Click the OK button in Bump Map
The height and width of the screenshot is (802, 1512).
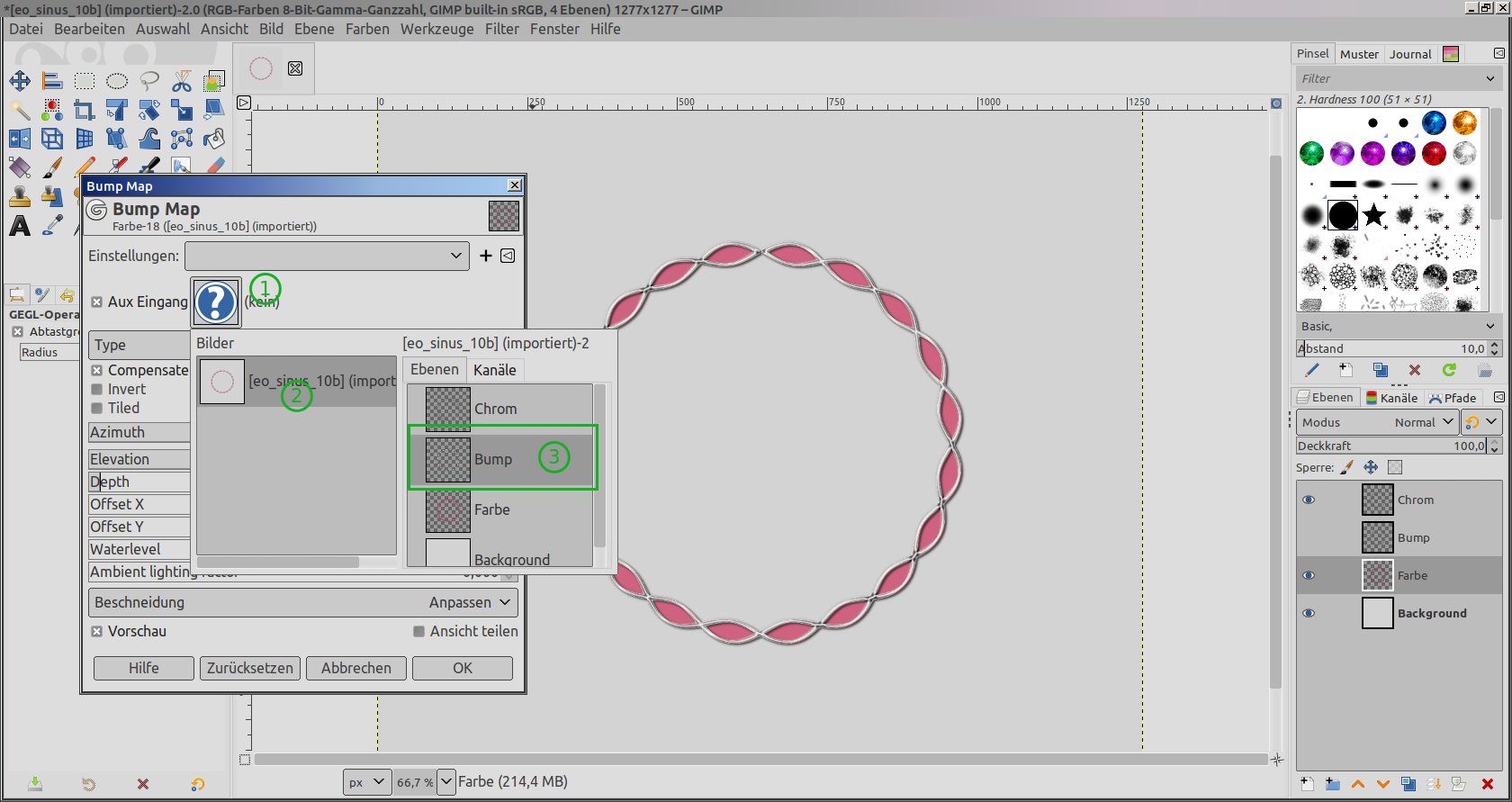pyautogui.click(x=462, y=668)
